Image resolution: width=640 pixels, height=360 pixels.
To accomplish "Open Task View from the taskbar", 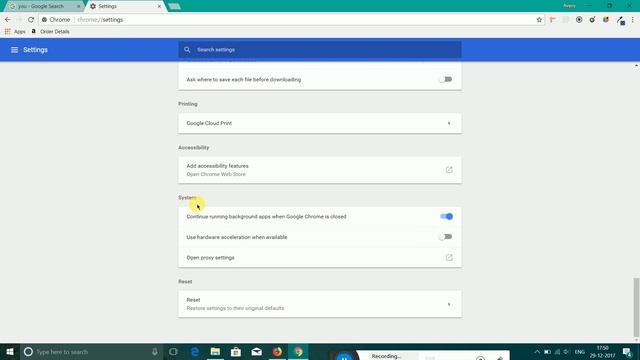I will [x=173, y=352].
